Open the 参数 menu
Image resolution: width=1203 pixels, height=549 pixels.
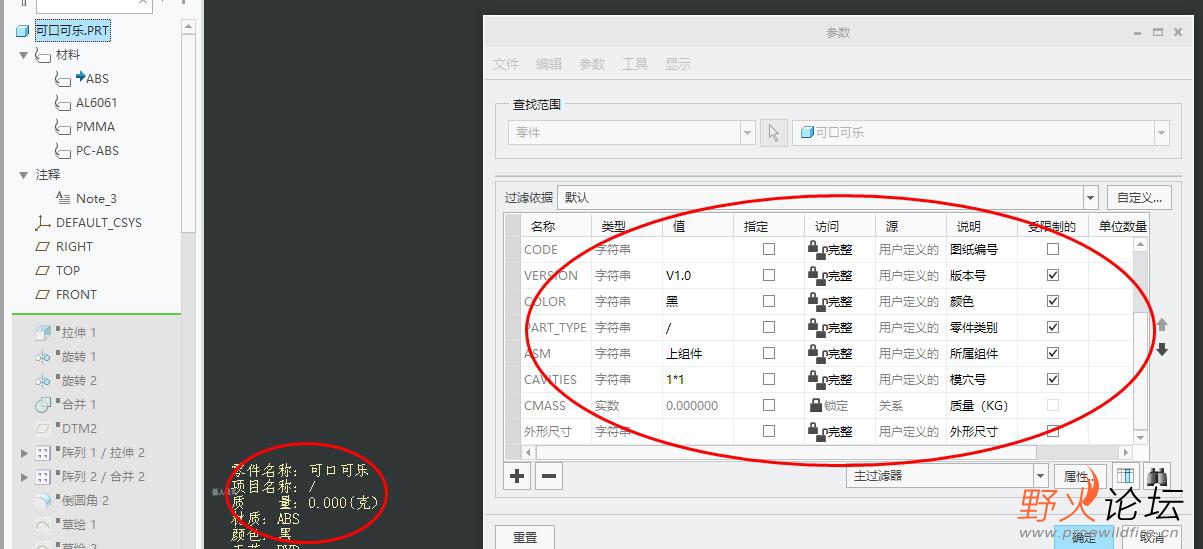pos(592,64)
